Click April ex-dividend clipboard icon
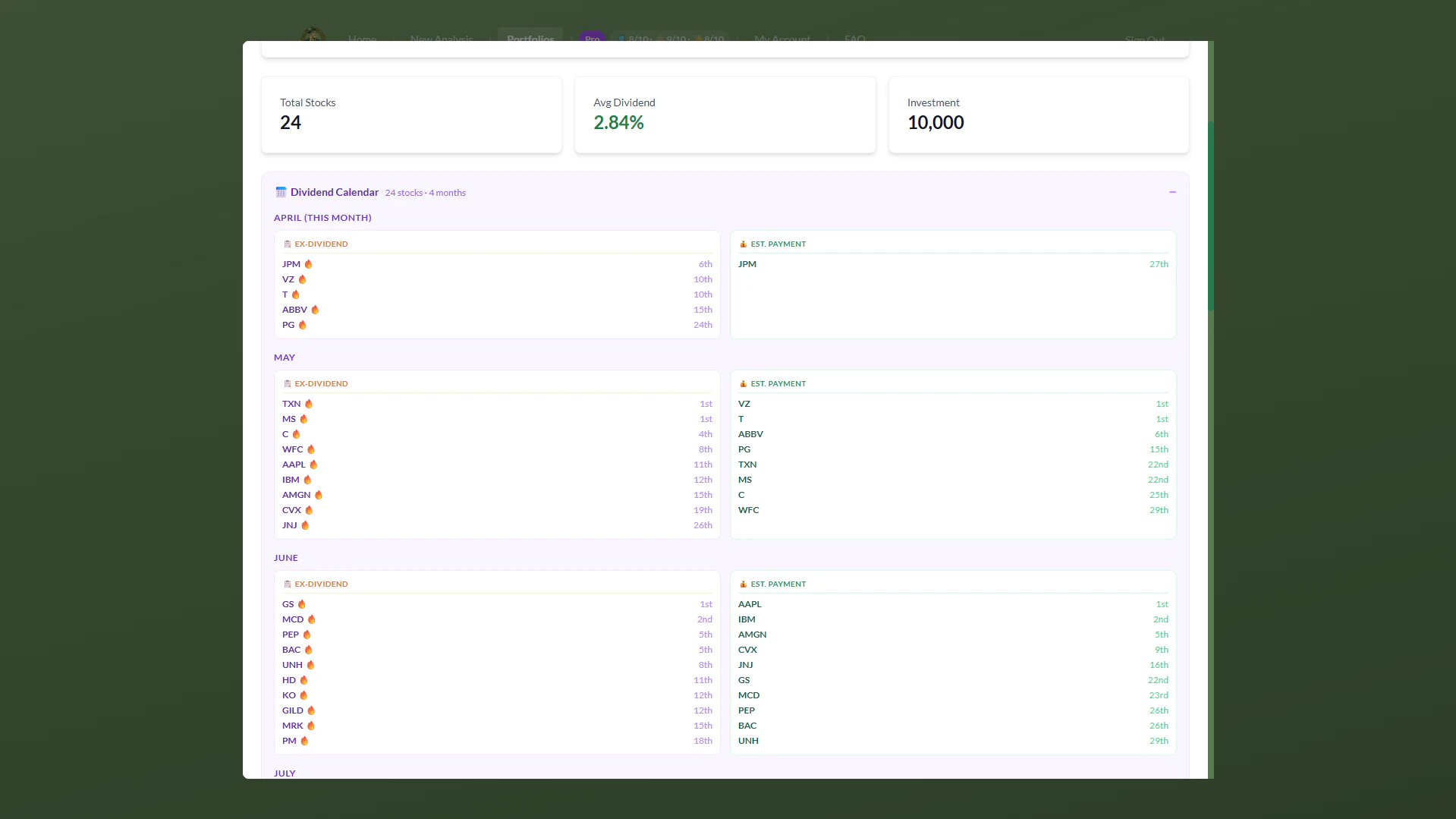Viewport: 1456px width, 819px height. [x=288, y=244]
